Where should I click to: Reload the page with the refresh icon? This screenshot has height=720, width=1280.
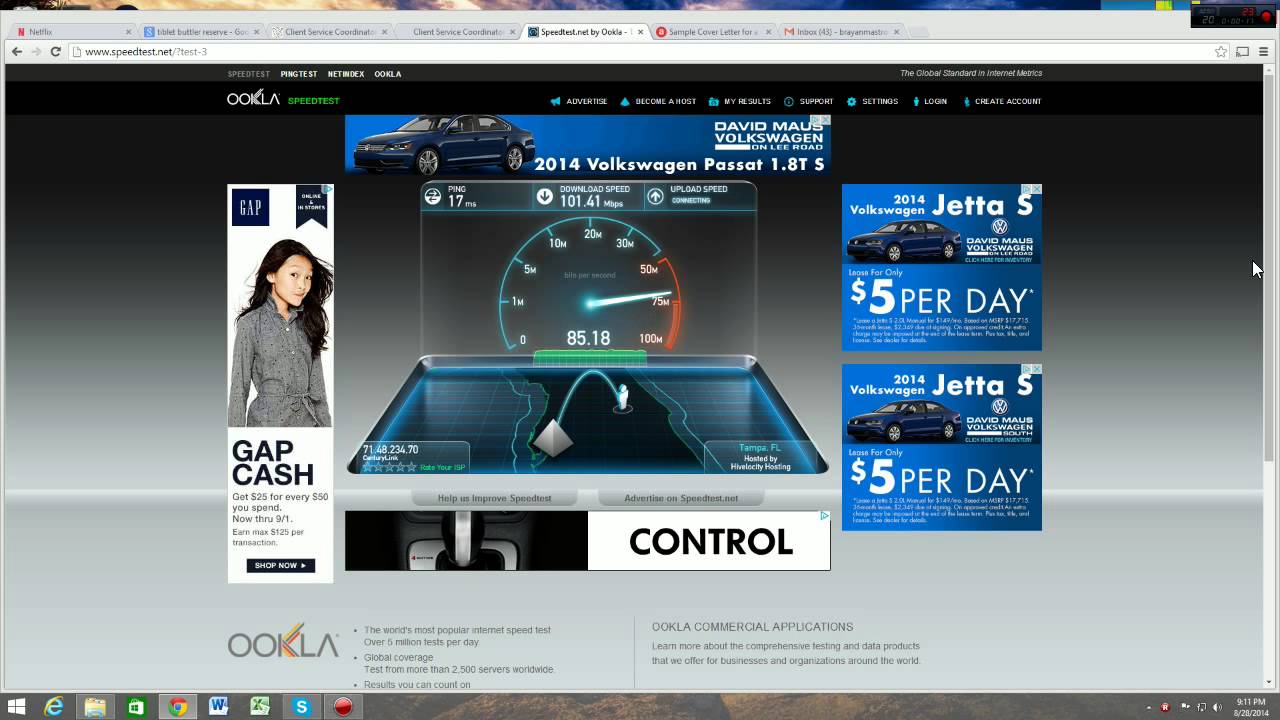coord(56,51)
